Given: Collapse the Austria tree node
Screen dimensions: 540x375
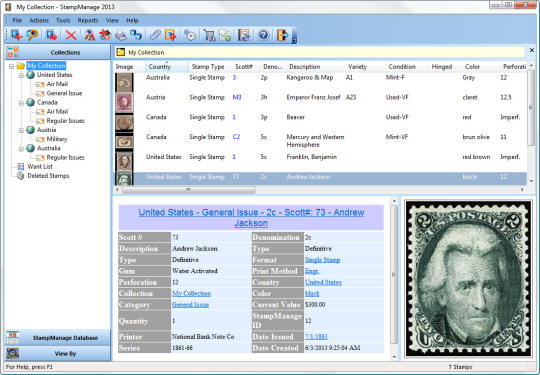Looking at the screenshot, I should pyautogui.click(x=21, y=130).
